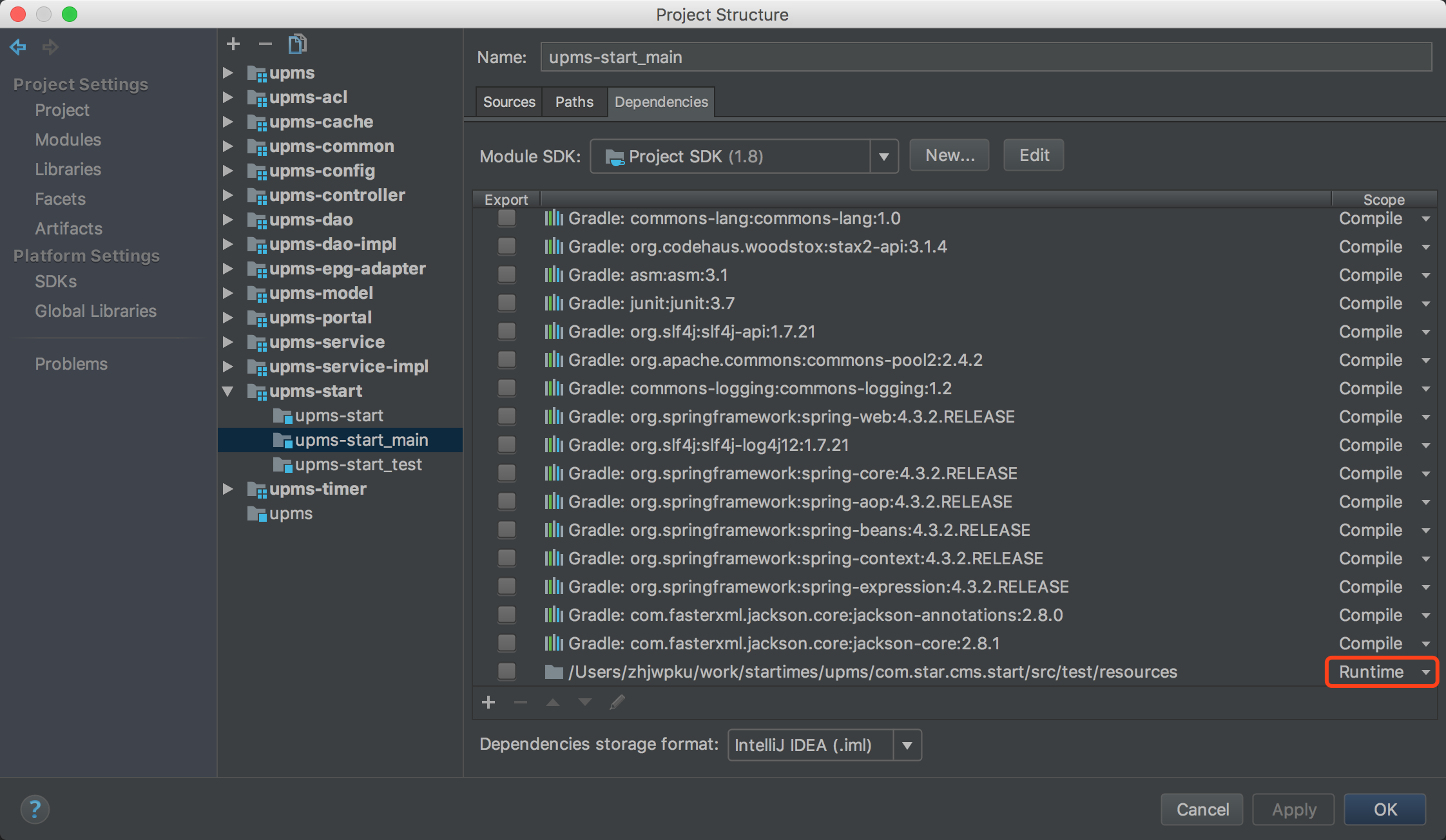Switch to the Sources tab

508,101
